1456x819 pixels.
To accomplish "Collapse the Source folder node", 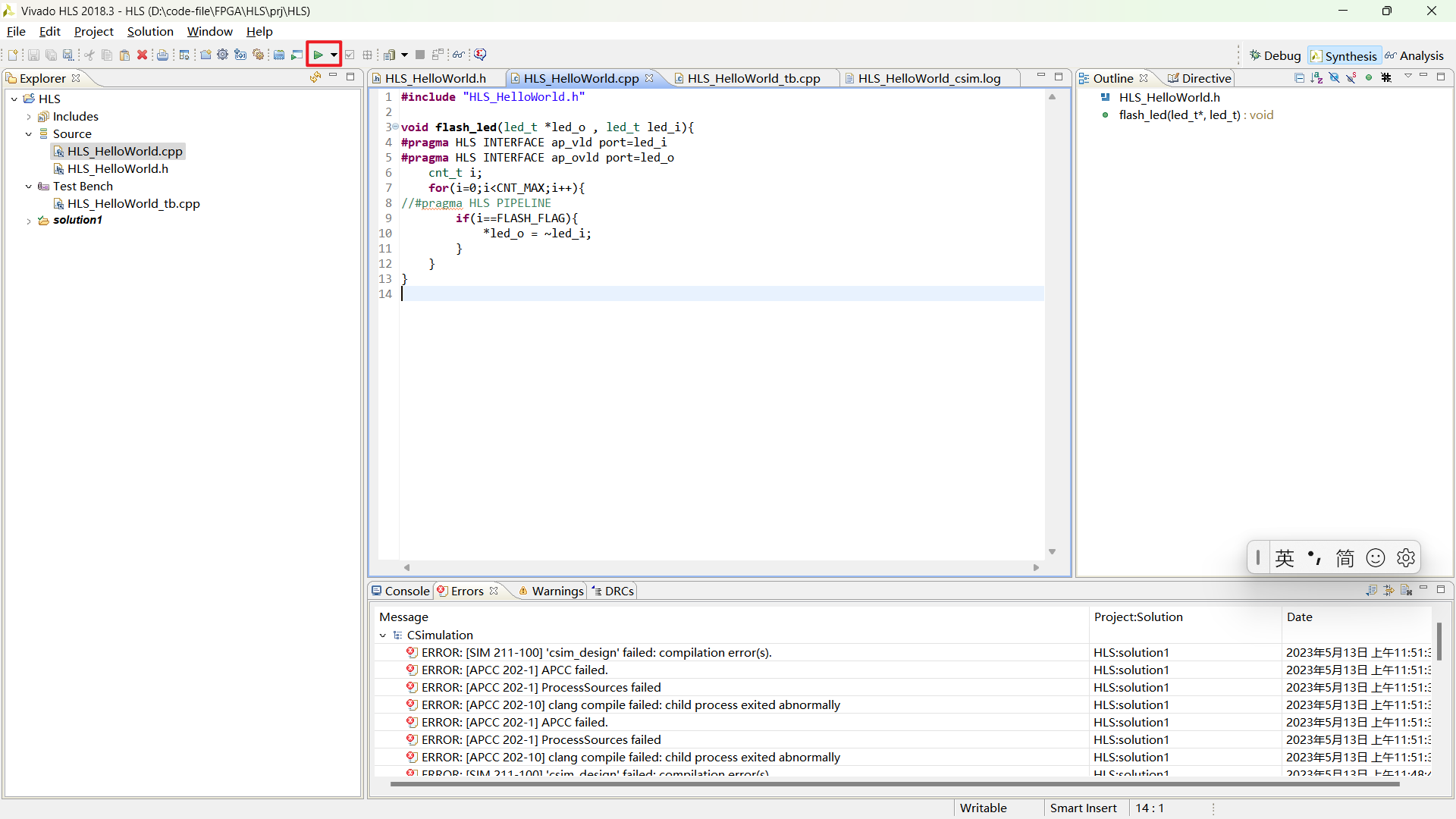I will tap(29, 134).
